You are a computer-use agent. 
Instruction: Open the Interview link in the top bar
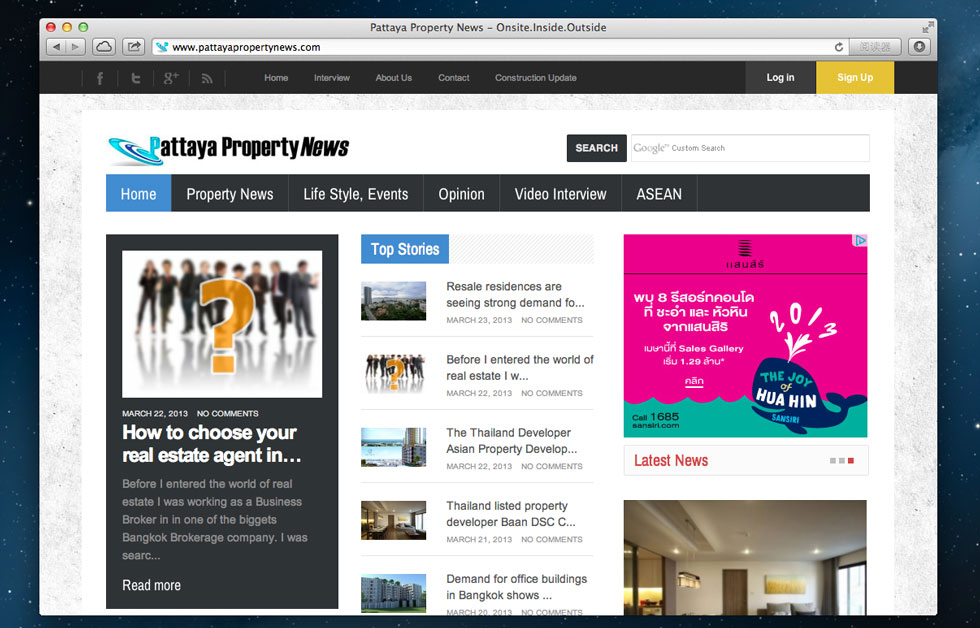click(x=332, y=78)
